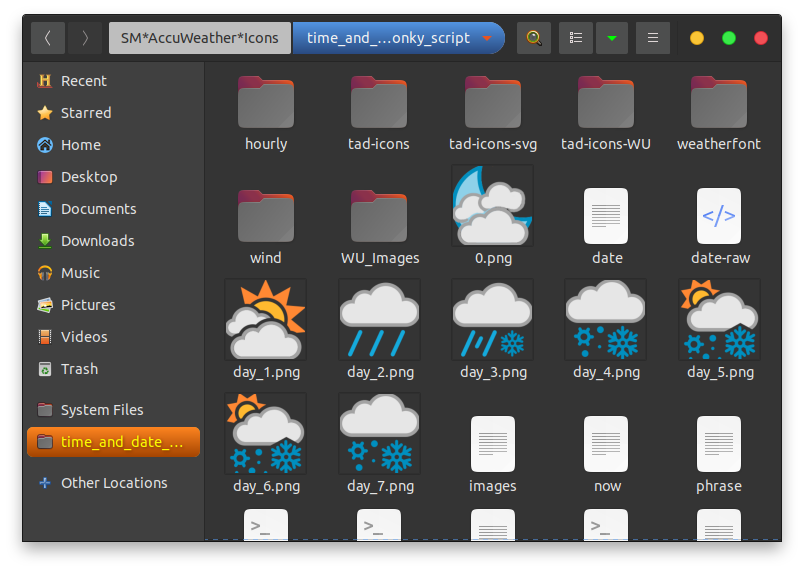Select the day_5.png thumbnail
Image resolution: width=804 pixels, height=572 pixels.
tap(719, 319)
